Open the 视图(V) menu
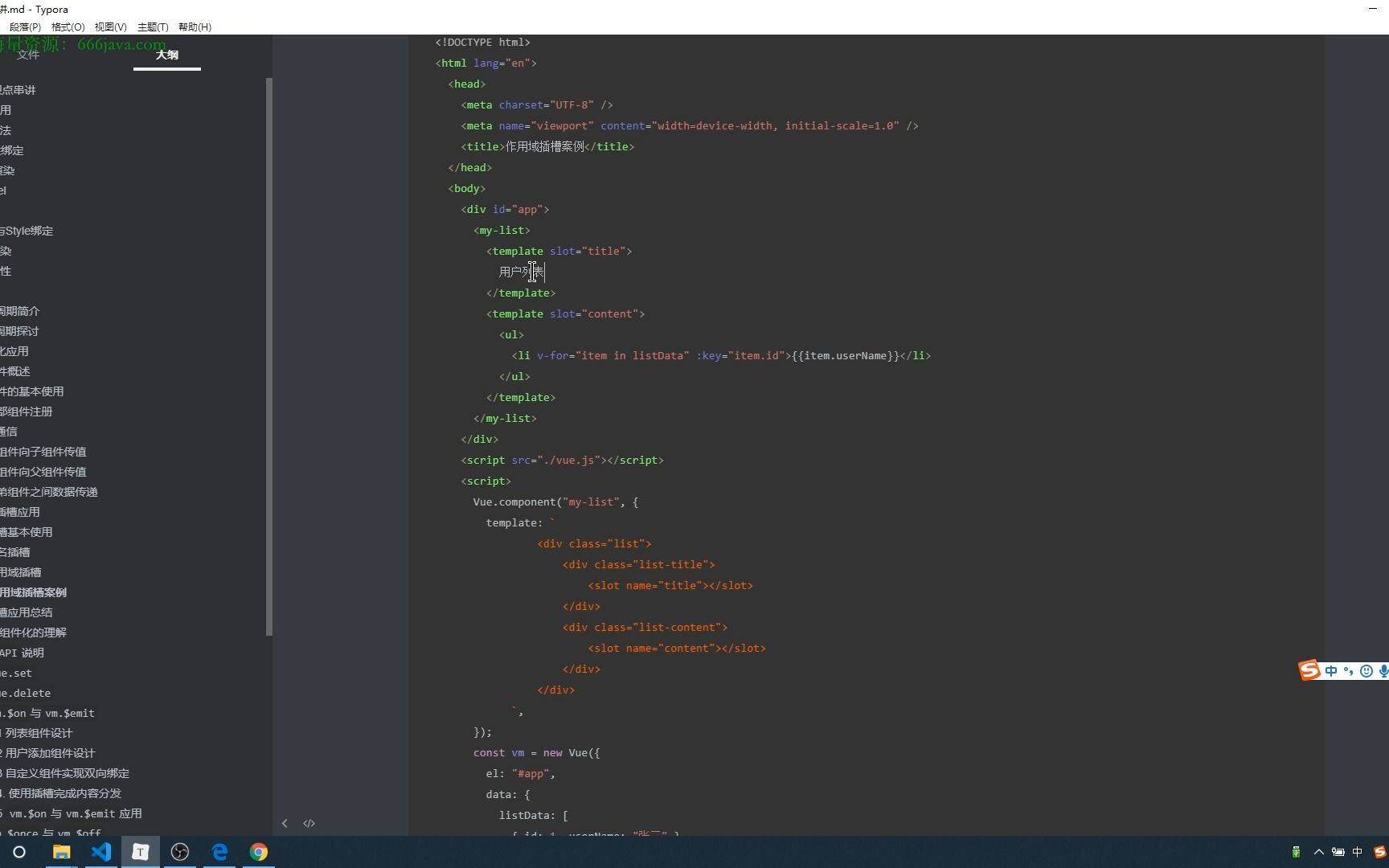 (110, 27)
